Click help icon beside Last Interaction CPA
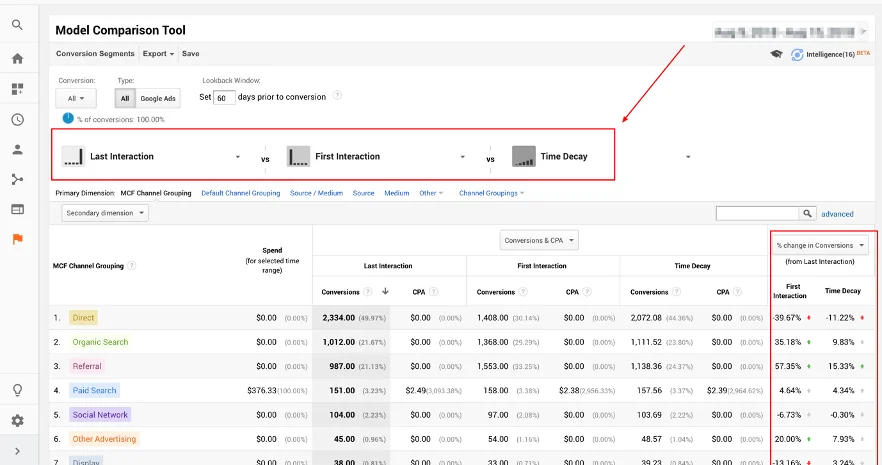The image size is (882, 465). [x=434, y=292]
